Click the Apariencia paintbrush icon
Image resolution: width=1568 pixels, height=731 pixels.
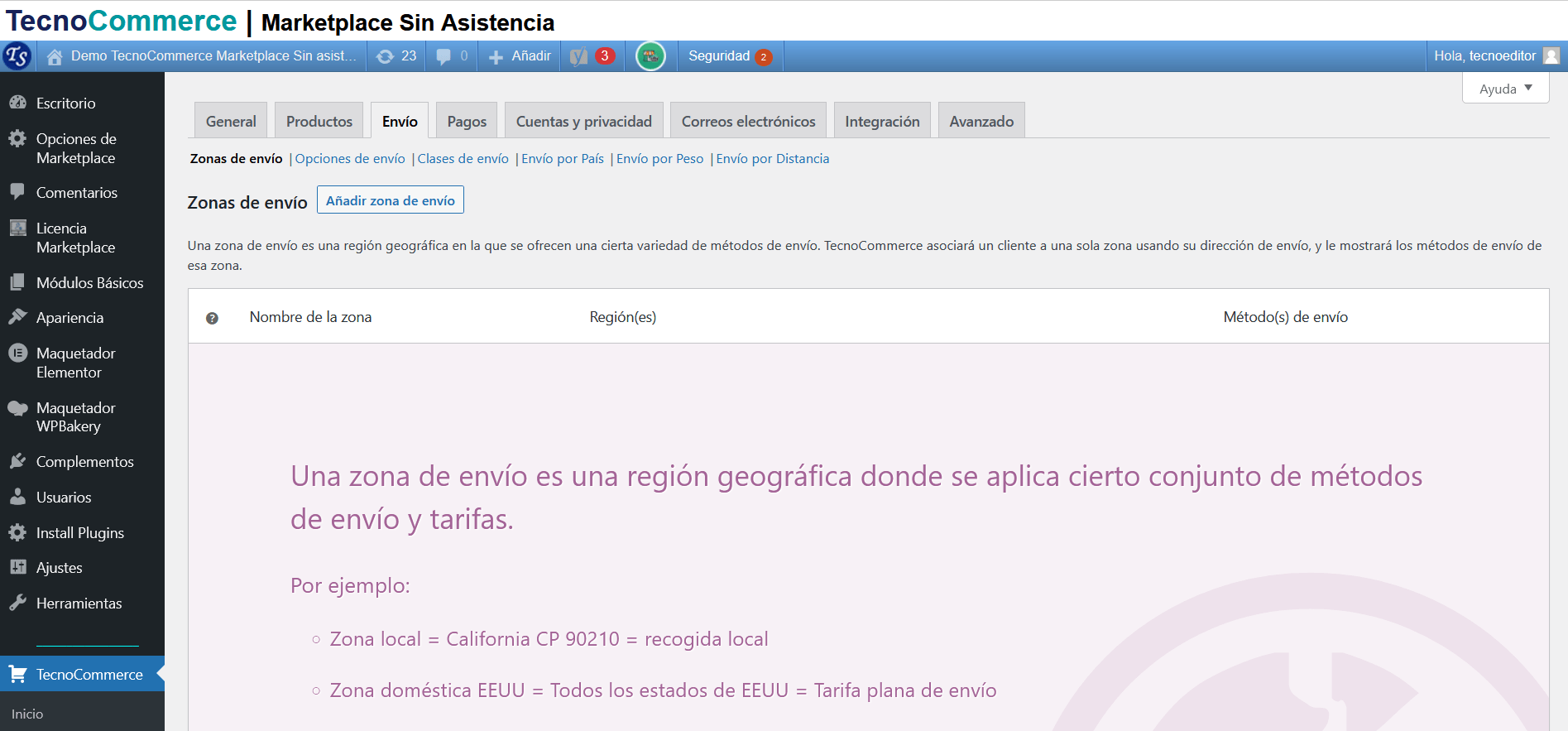coord(17,317)
